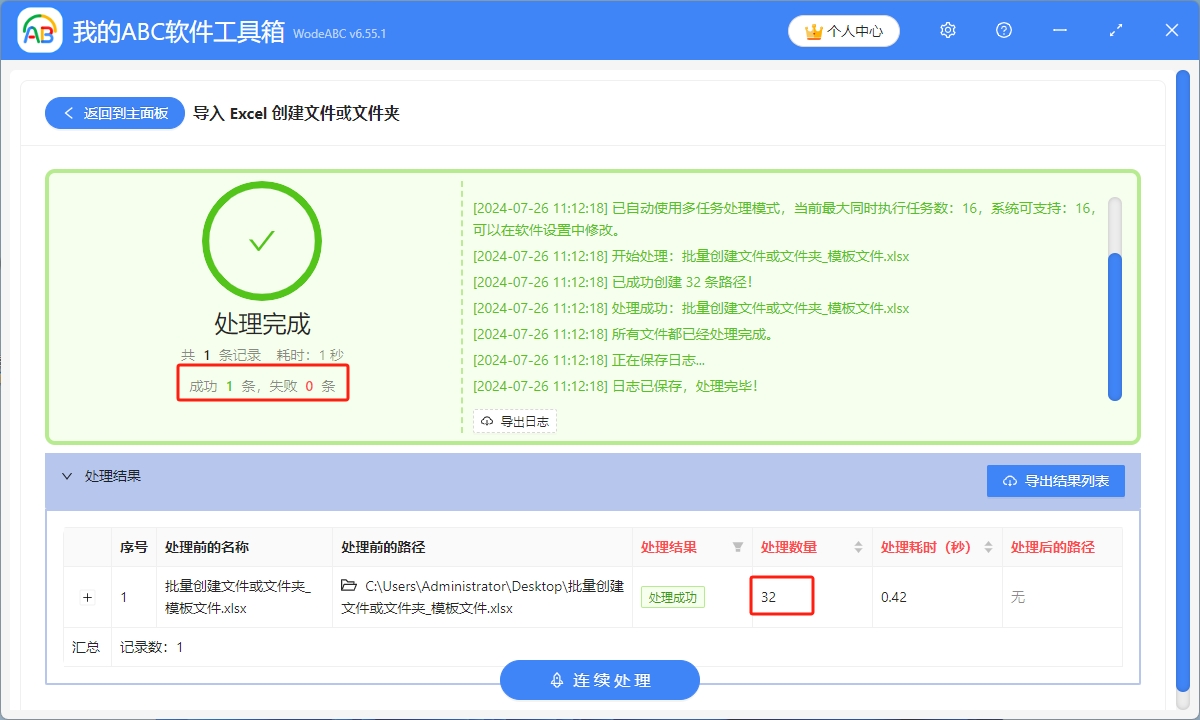The image size is (1200, 720).
Task: Click the 处理成功 status tag
Action: 672,596
